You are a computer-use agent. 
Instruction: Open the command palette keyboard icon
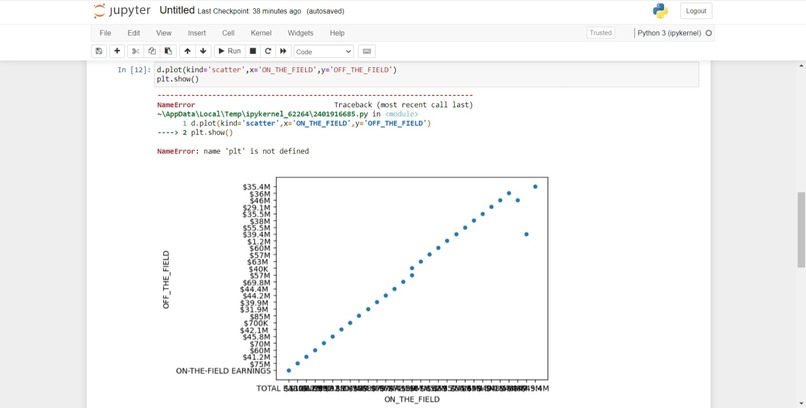coord(367,51)
